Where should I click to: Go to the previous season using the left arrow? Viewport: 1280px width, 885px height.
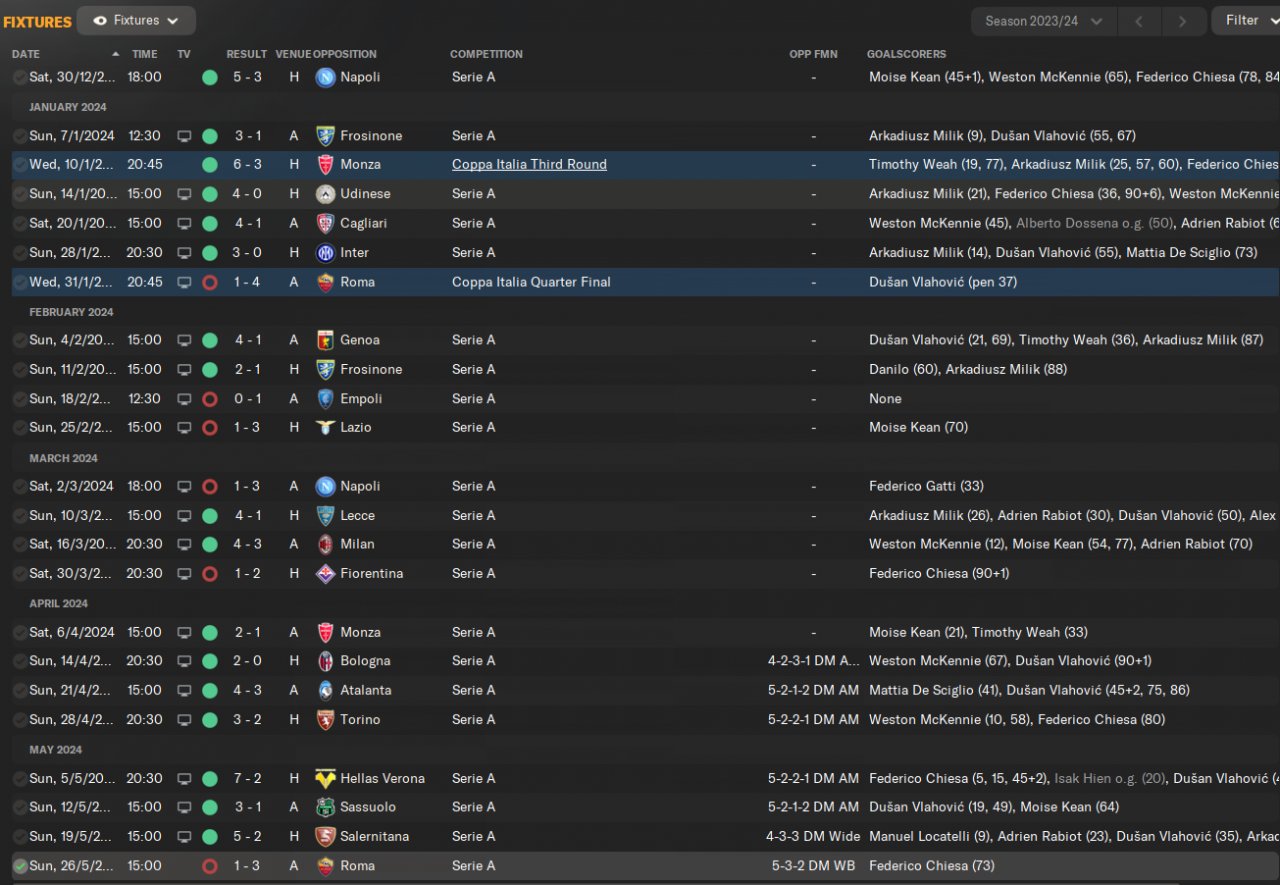pos(1139,21)
